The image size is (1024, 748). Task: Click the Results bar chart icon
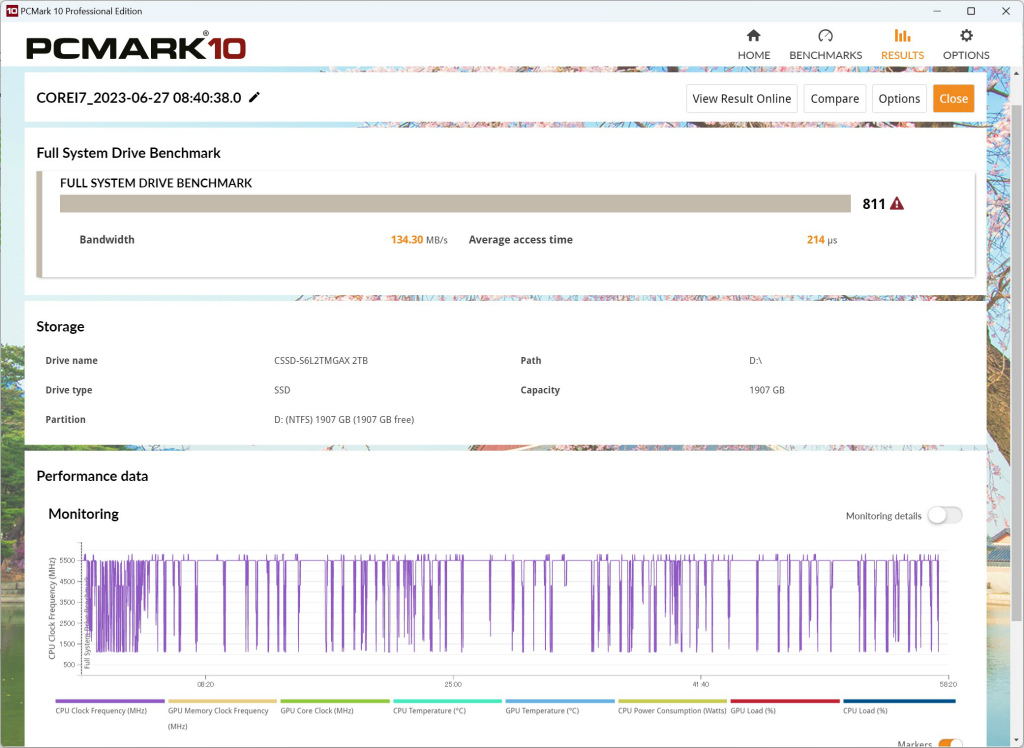(x=902, y=35)
